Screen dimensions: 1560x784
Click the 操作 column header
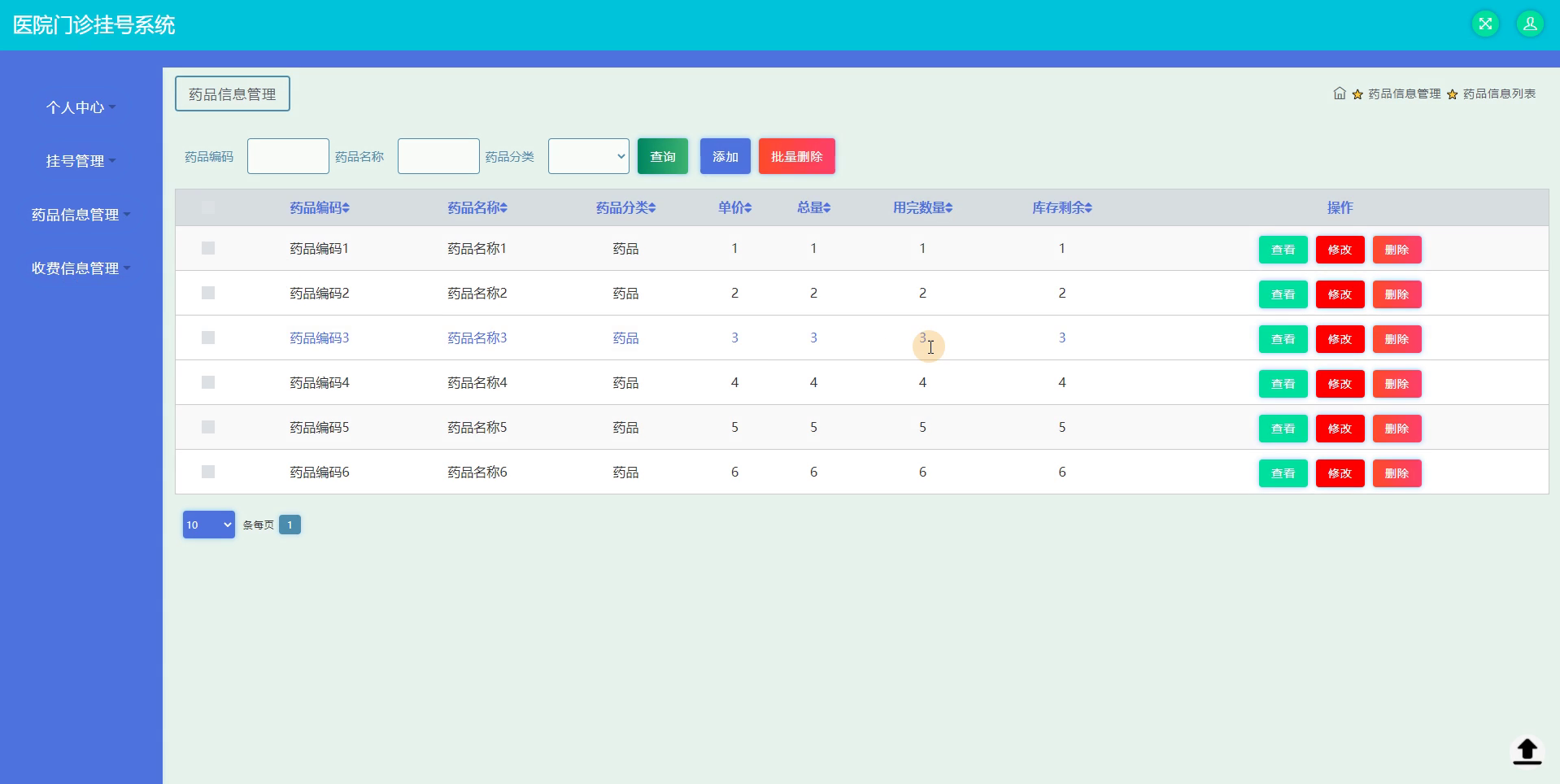click(1340, 207)
